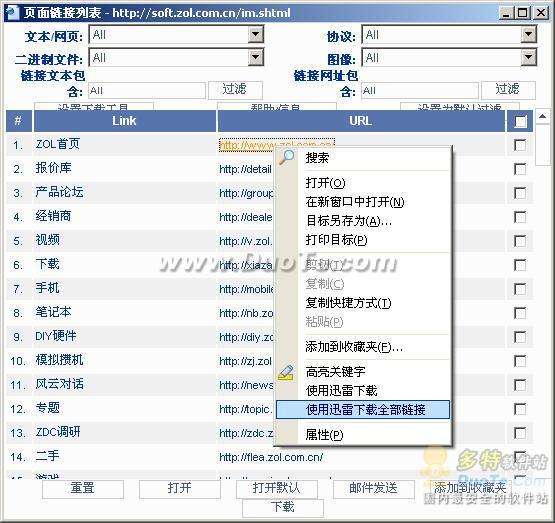Check the box for 笔记本 row

pyautogui.click(x=520, y=313)
